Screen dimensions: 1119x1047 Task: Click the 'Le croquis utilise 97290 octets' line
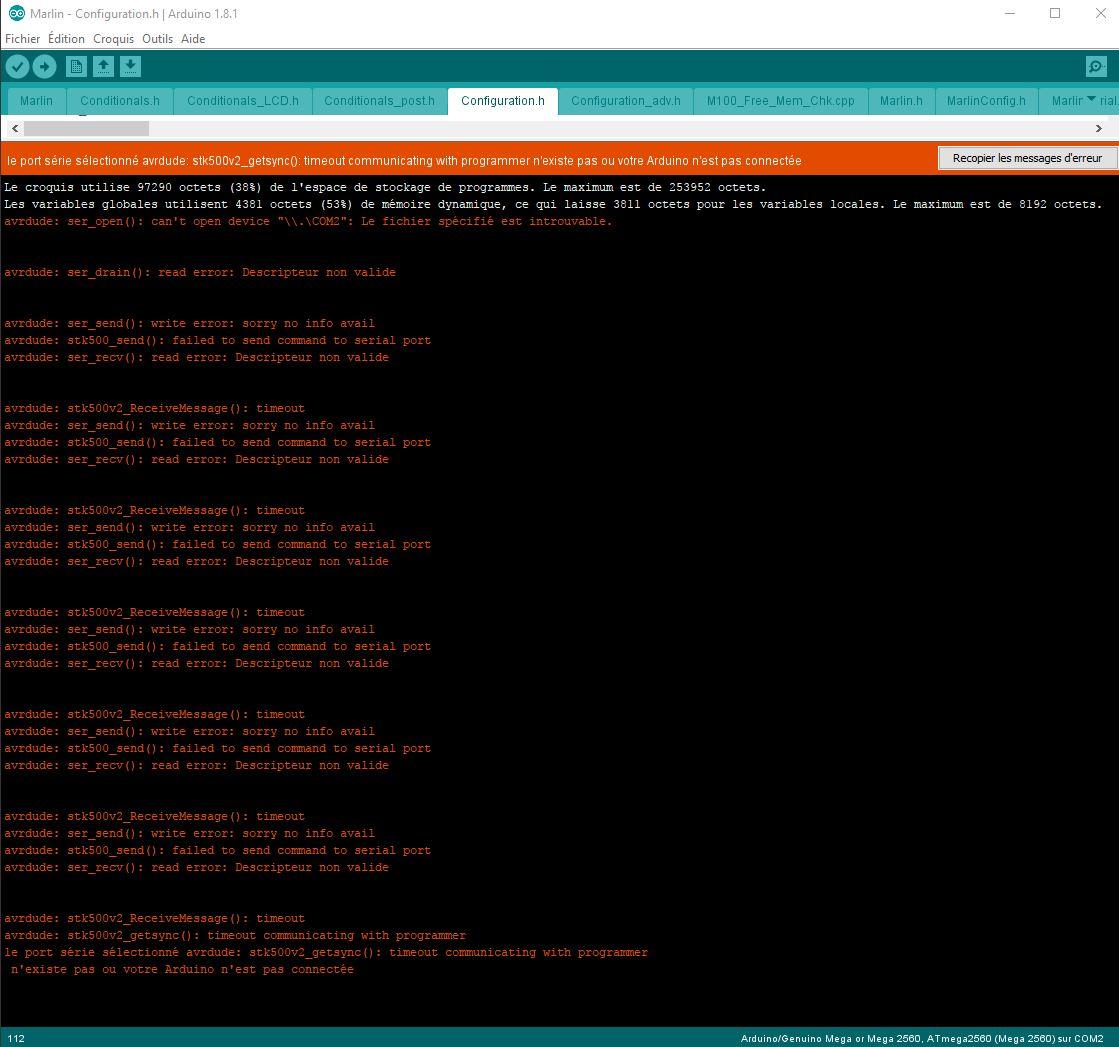(385, 188)
